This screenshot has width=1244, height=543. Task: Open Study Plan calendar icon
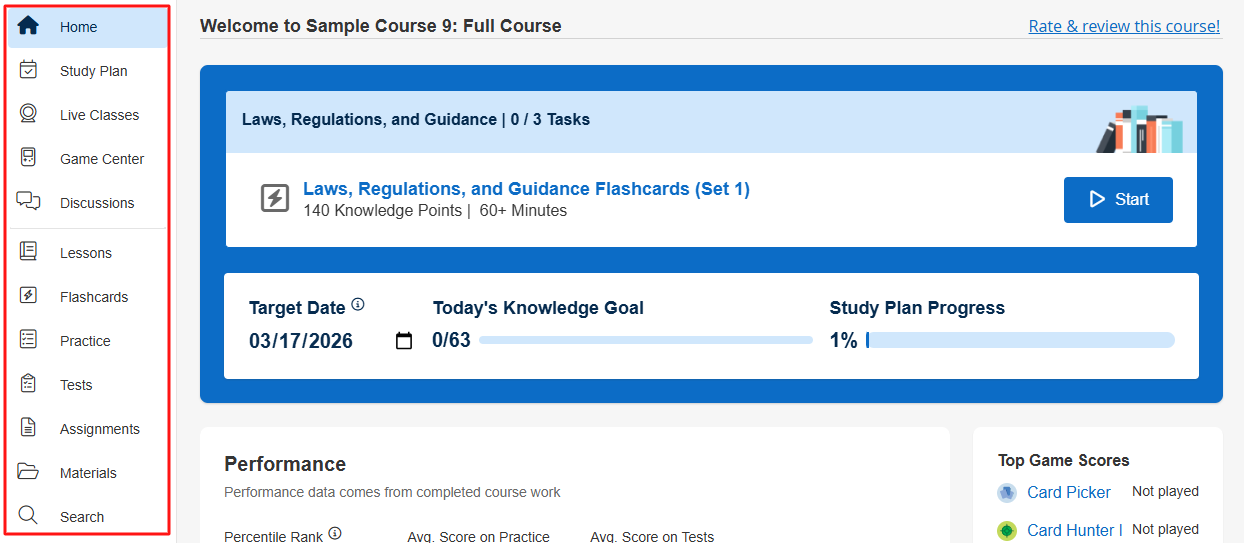coord(28,70)
